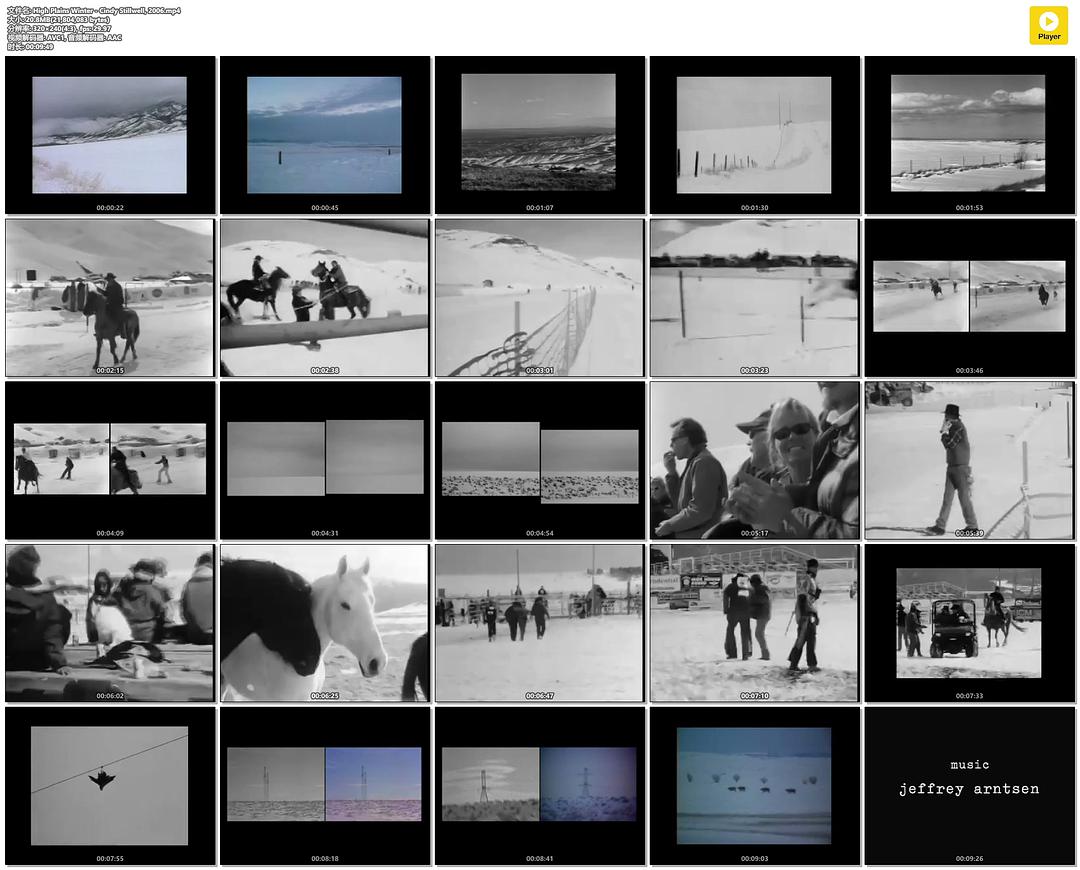Click the 00:06:47 timestamp label
This screenshot has width=1080, height=870.
tap(539, 695)
